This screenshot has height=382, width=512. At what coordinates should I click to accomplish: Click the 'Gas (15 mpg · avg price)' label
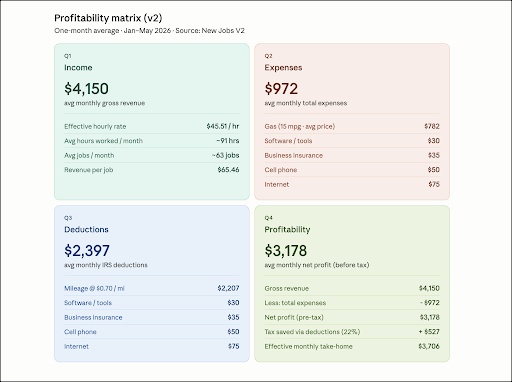(300, 126)
